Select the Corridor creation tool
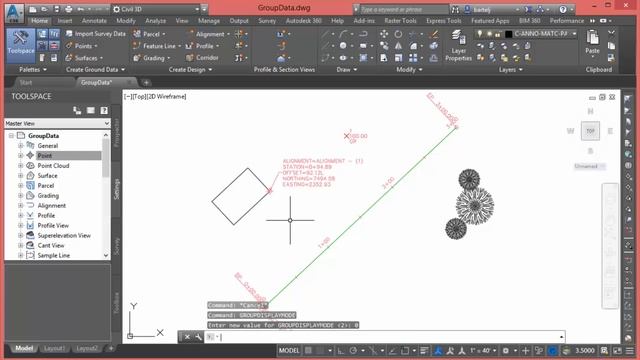 (x=202, y=58)
